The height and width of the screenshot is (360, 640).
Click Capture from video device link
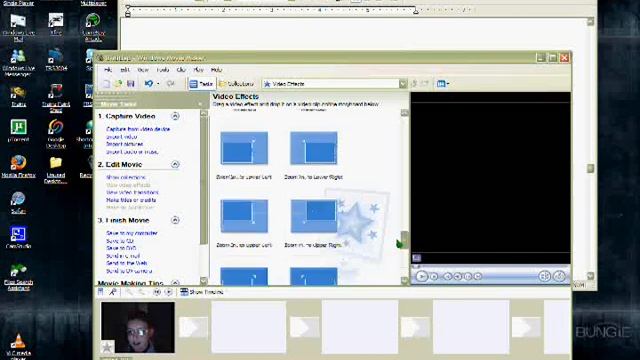click(138, 129)
